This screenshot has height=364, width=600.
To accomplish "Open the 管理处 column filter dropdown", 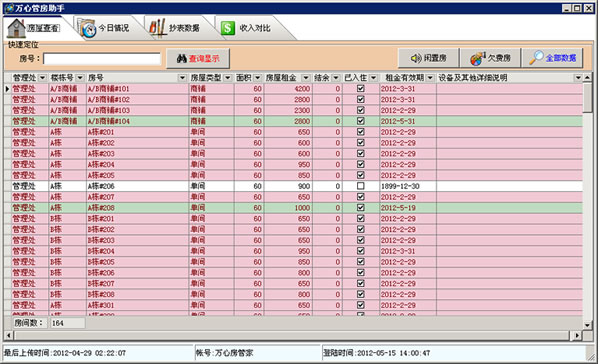I will [x=42, y=78].
